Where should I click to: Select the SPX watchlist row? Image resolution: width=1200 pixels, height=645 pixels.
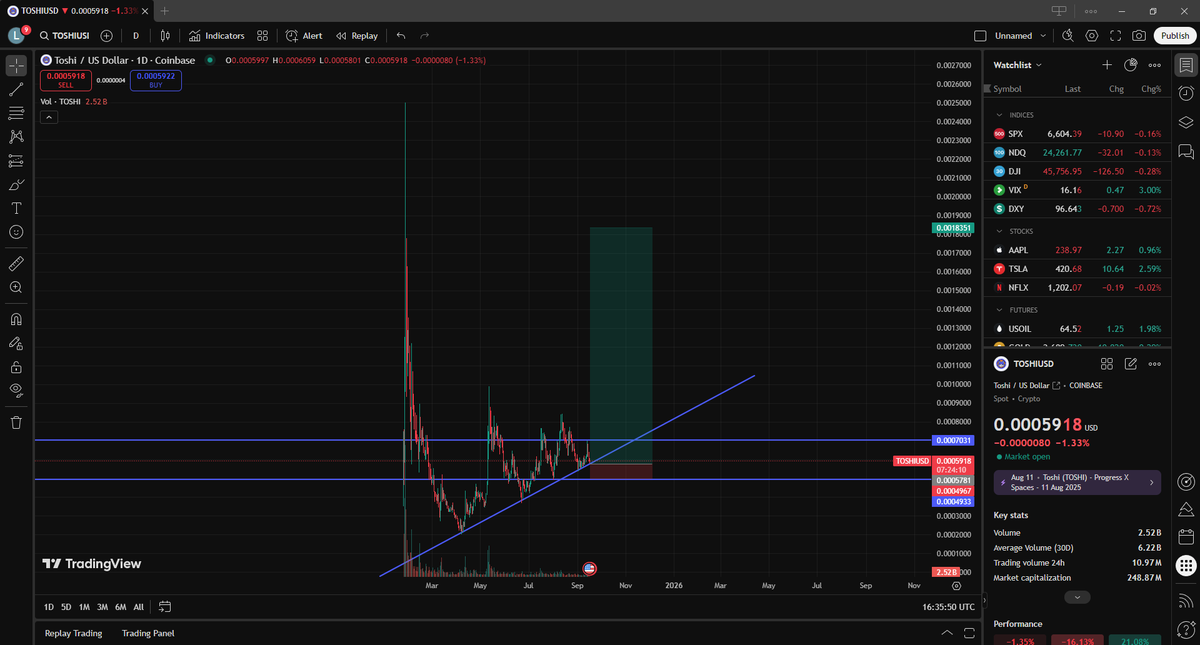(x=1078, y=133)
